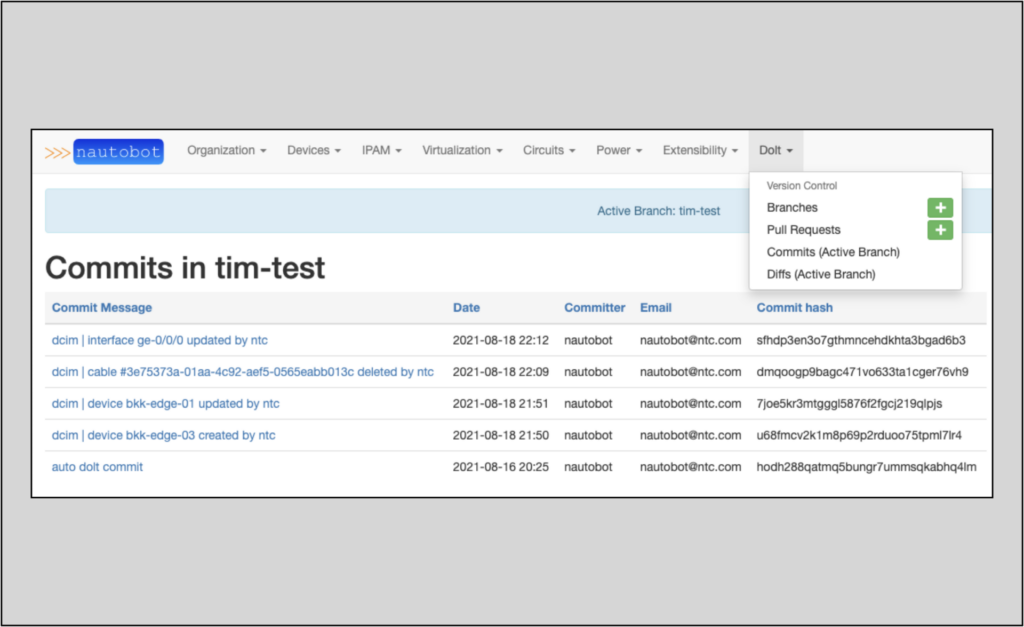Viewport: 1024px width, 627px height.
Task: Expand the Circuits menu
Action: (549, 150)
